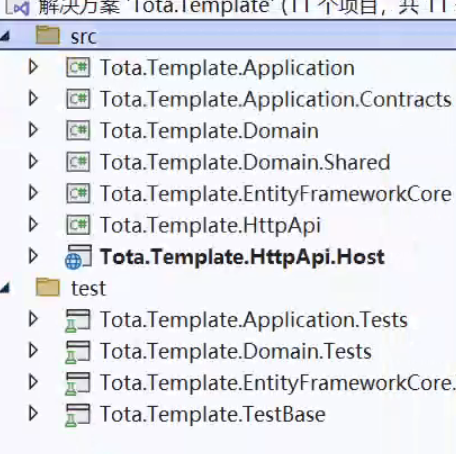Select the Tota.Template.Domain.Shared project

245,162
